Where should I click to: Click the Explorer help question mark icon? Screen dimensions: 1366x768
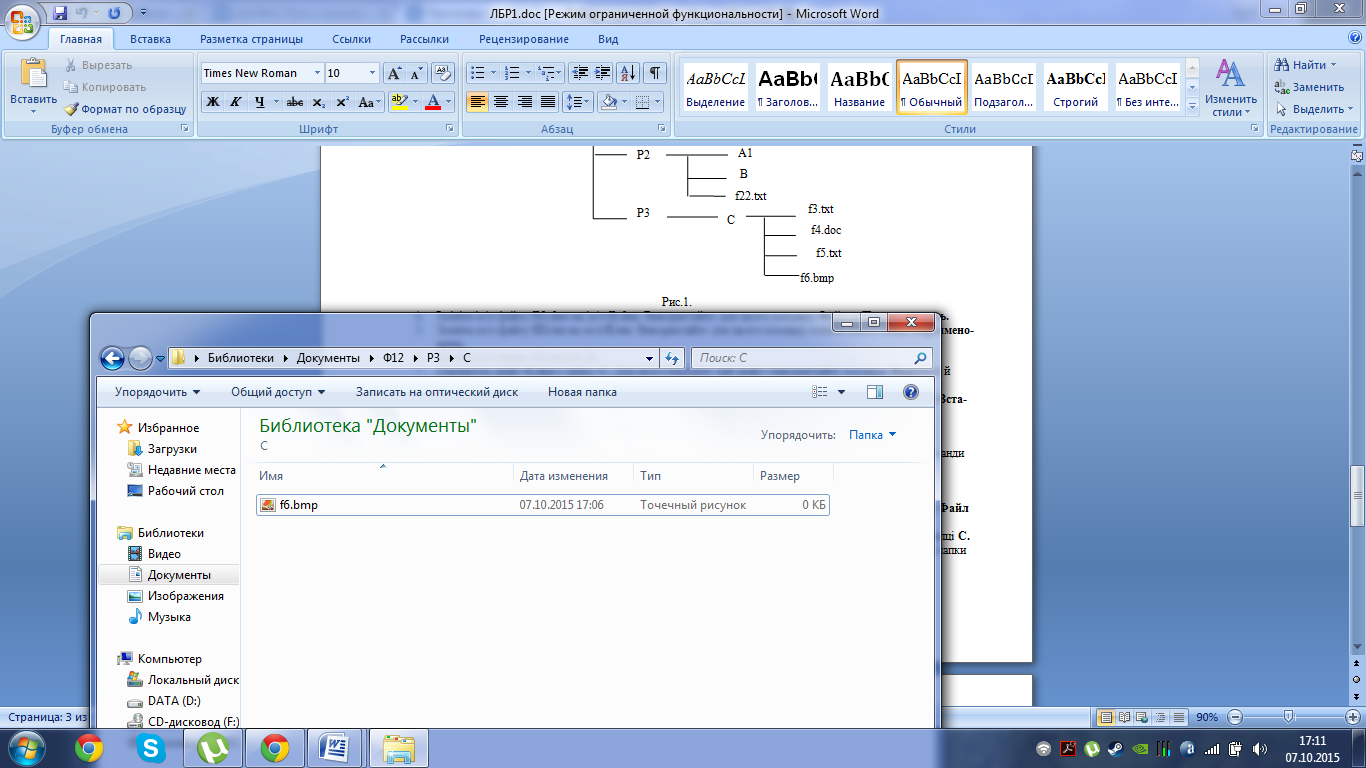910,392
